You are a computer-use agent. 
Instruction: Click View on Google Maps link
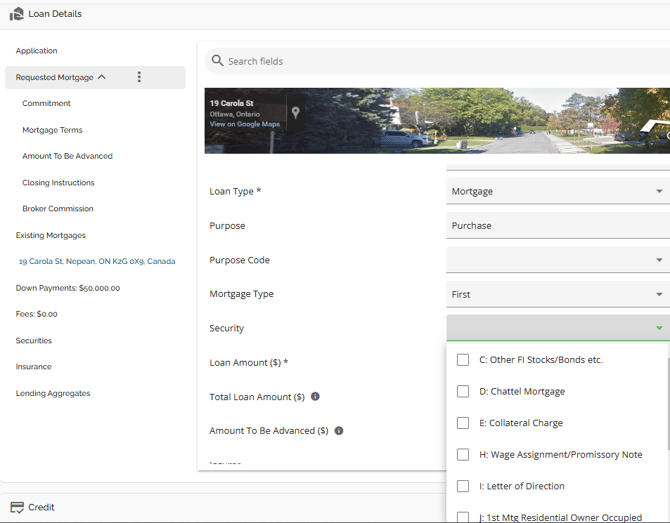[244, 124]
